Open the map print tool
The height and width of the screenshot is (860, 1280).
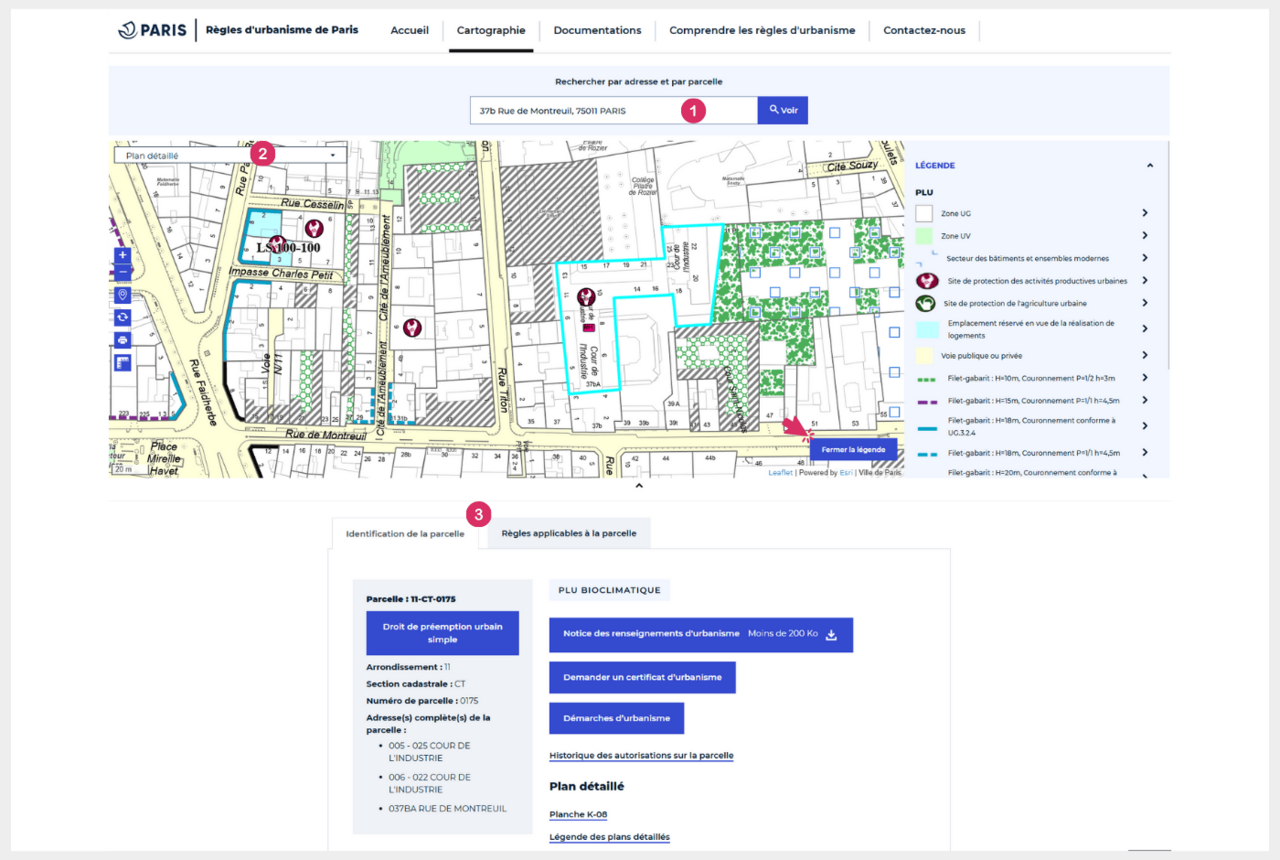coord(122,340)
